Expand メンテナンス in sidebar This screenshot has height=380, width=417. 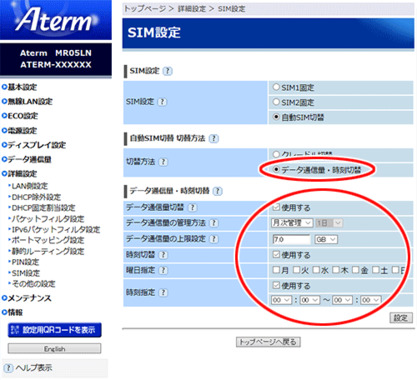(x=27, y=298)
